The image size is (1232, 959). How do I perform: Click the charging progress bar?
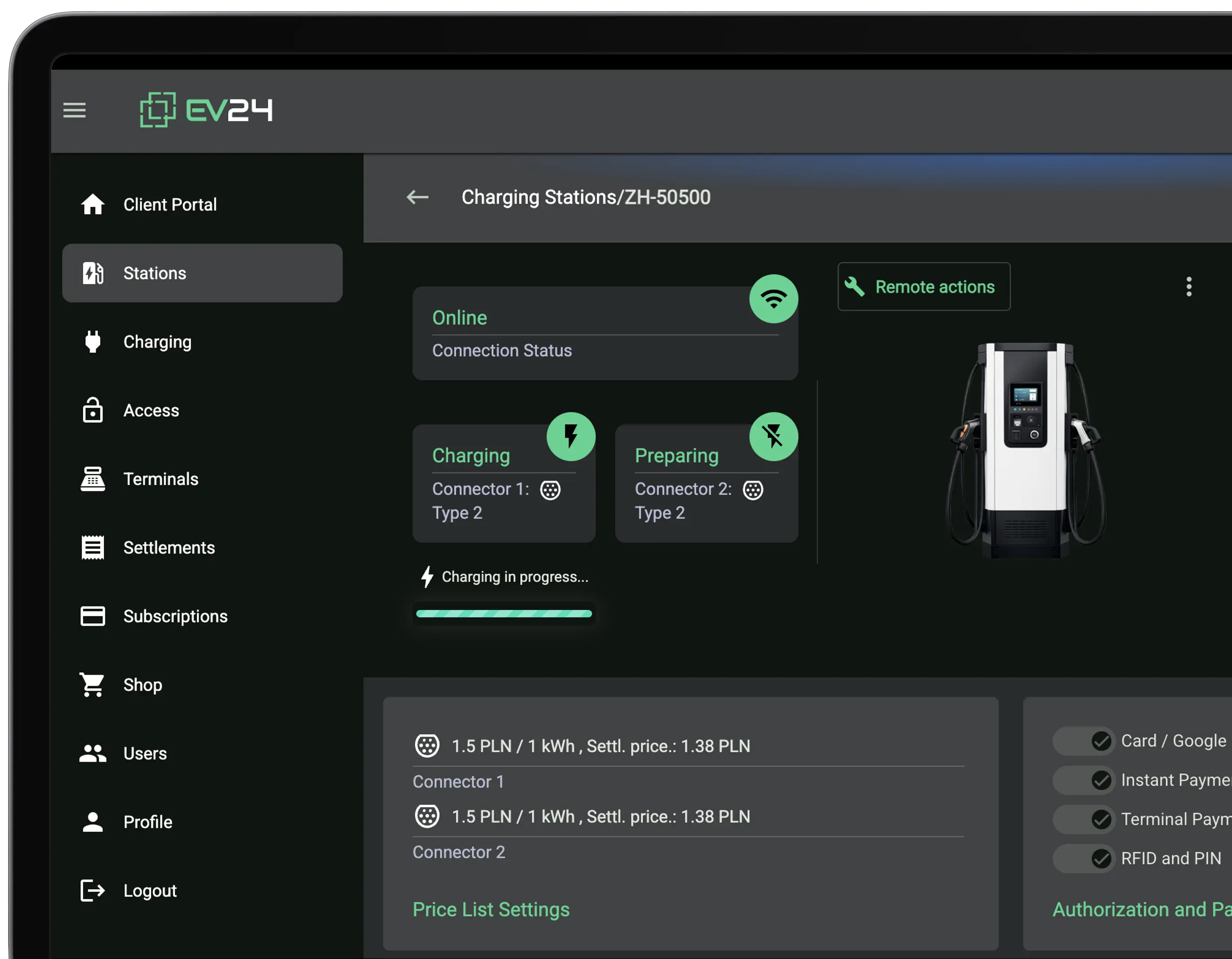504,614
